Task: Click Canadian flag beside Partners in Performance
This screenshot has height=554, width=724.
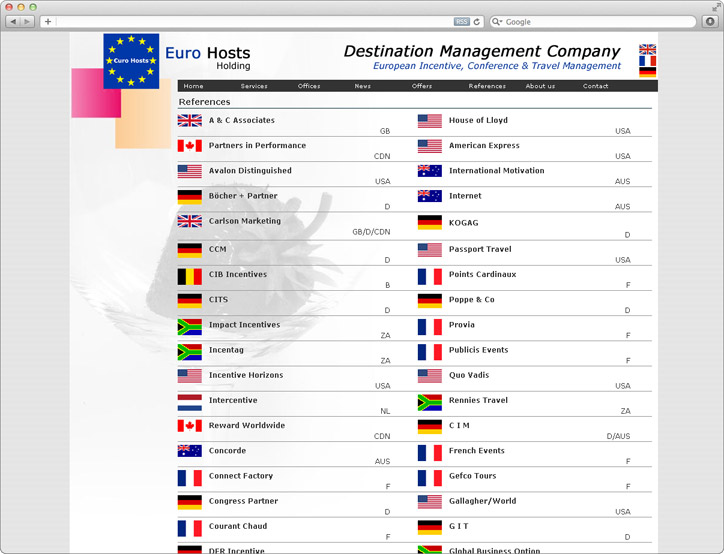Action: pyautogui.click(x=190, y=146)
